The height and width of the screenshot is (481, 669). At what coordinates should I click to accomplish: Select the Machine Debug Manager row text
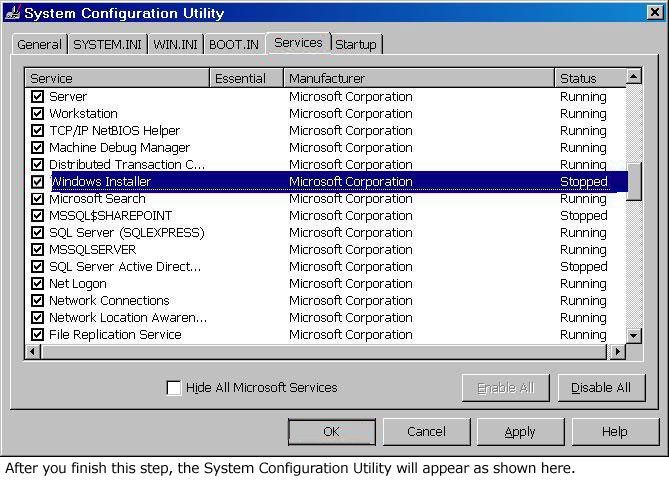pos(119,148)
